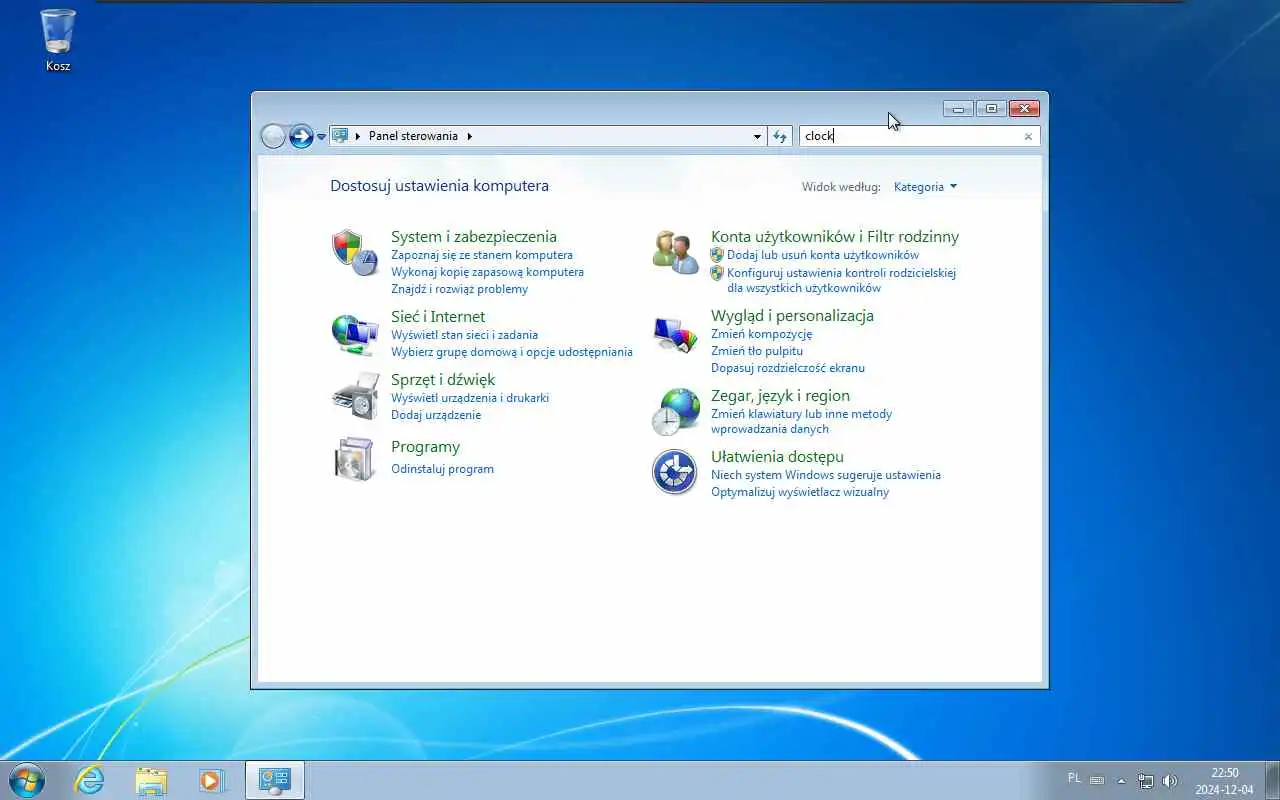Click the taskbar clock showing 22:50
Screen dimensions: 1280x800
[x=1224, y=781]
